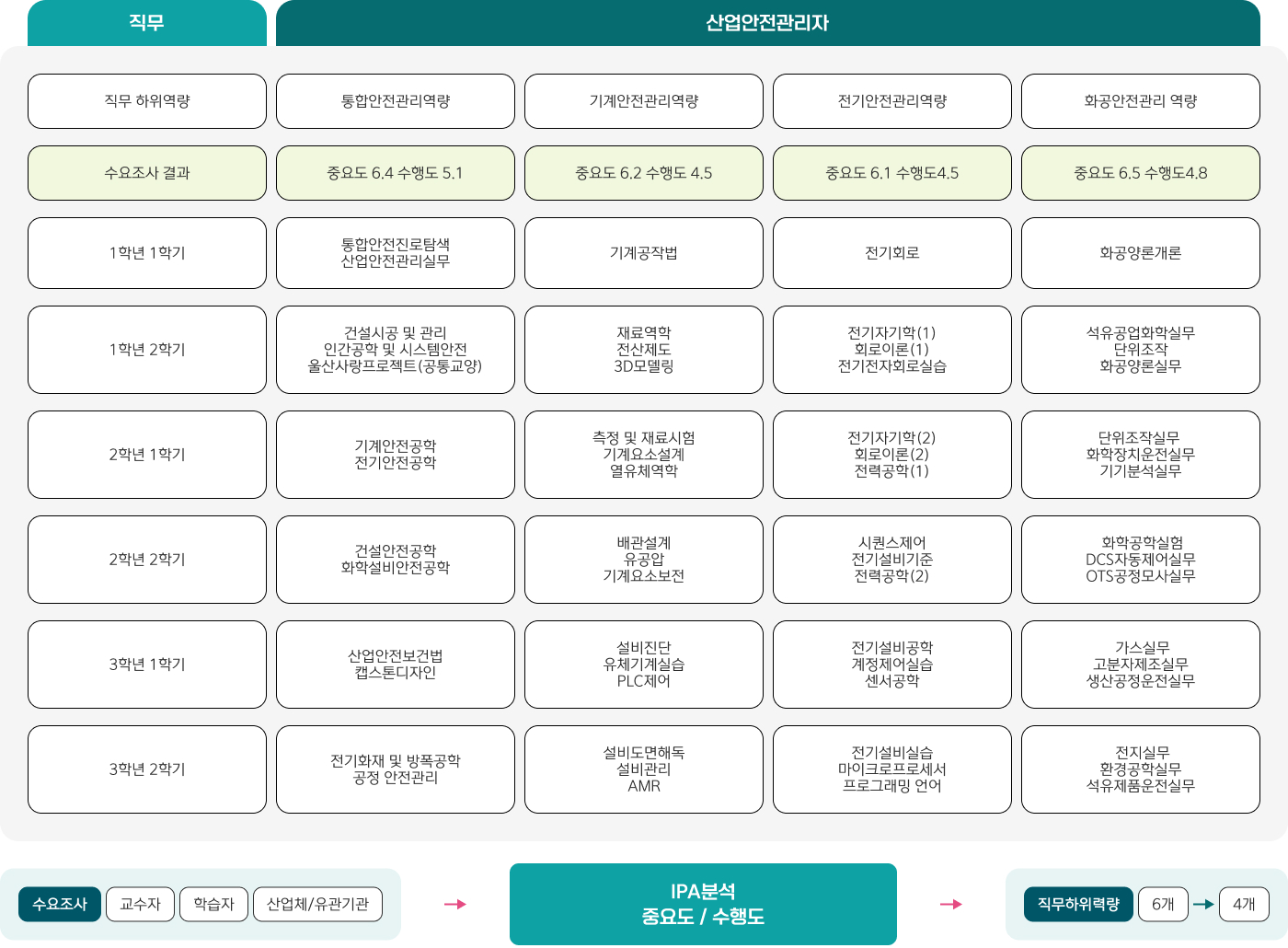This screenshot has width=1288, height=948.
Task: Select the 중요도 6.5 수행도4.8 cell
Action: pos(1141,173)
